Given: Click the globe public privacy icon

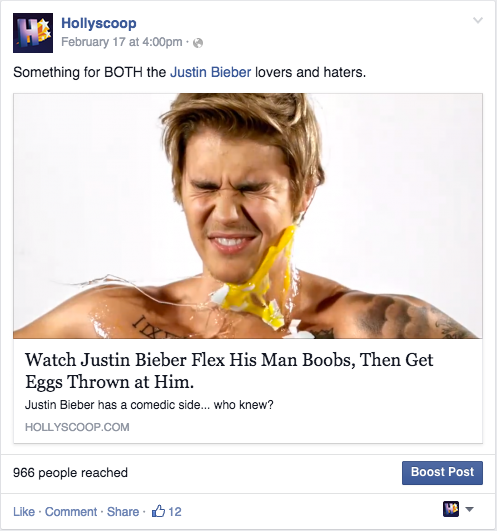Looking at the screenshot, I should coord(198,43).
